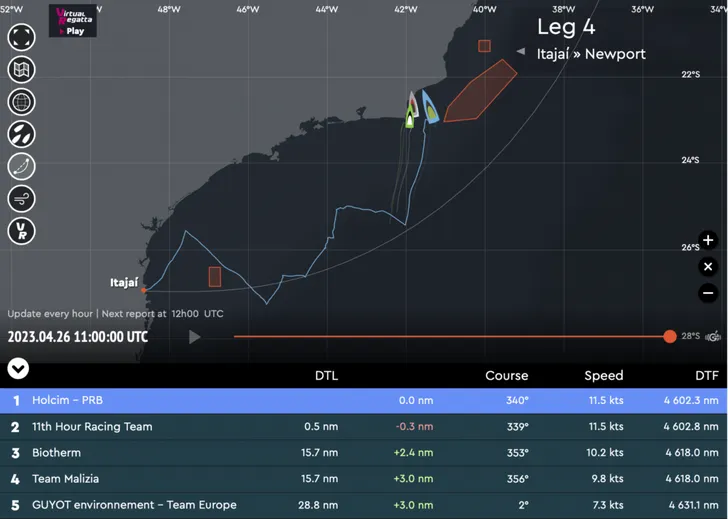Click the Speed column header
728x519 pixels.
click(x=603, y=376)
